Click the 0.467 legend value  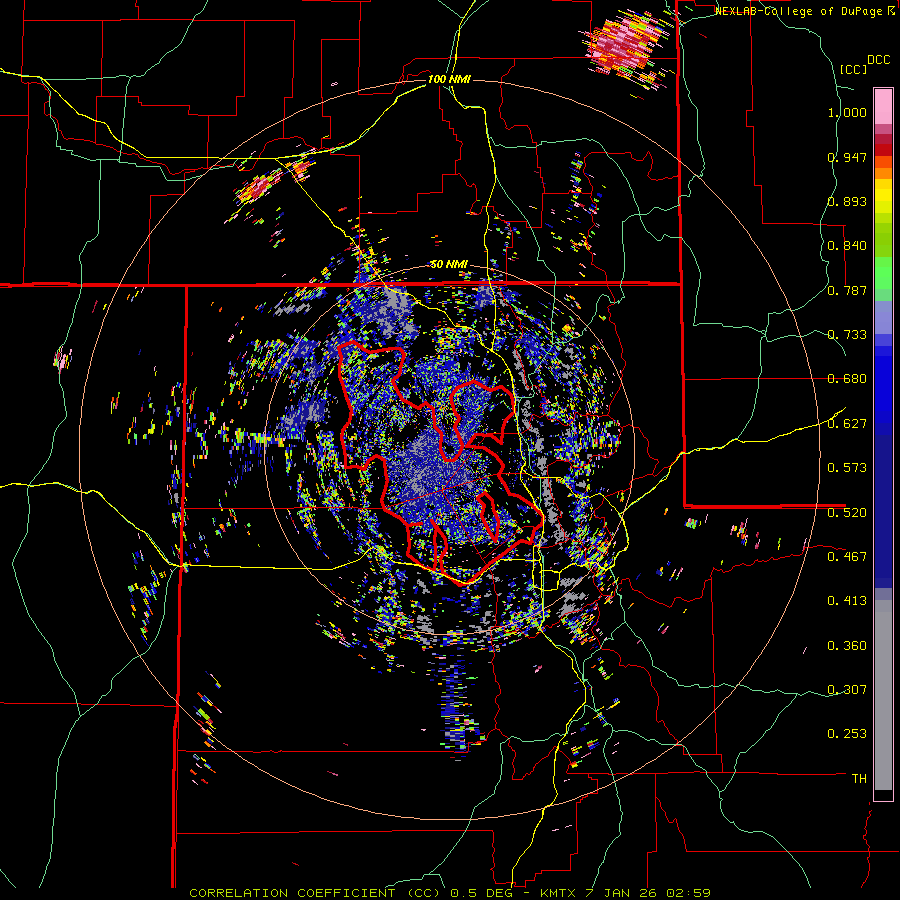click(x=847, y=557)
